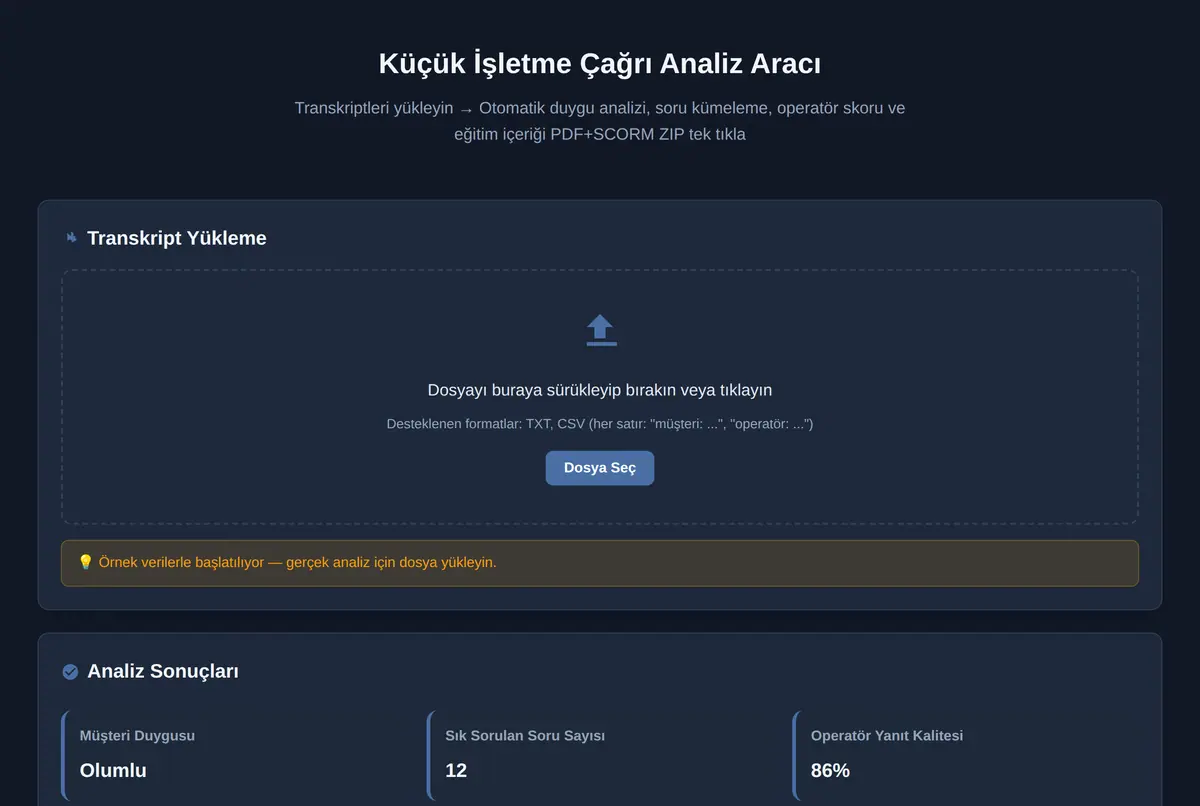This screenshot has width=1200, height=806.
Task: Click the icon beside Transkript Yükleme heading
Action: coord(71,238)
